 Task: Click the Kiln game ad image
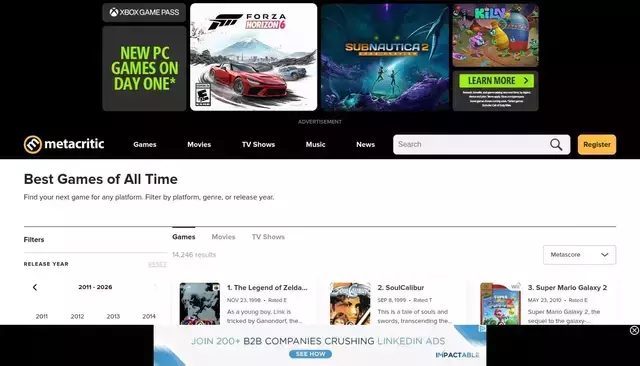tap(496, 35)
